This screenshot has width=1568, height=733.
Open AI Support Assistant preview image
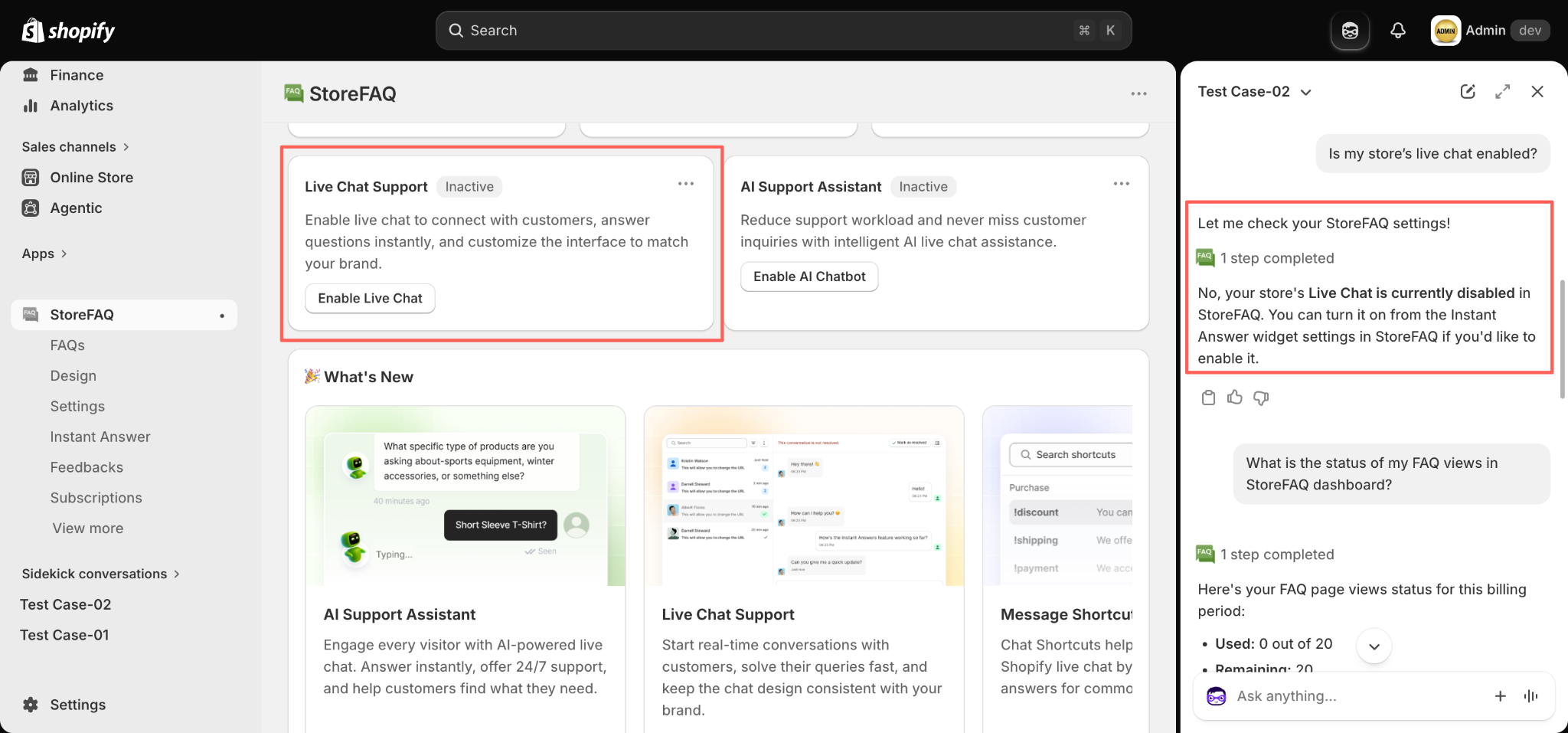(465, 496)
